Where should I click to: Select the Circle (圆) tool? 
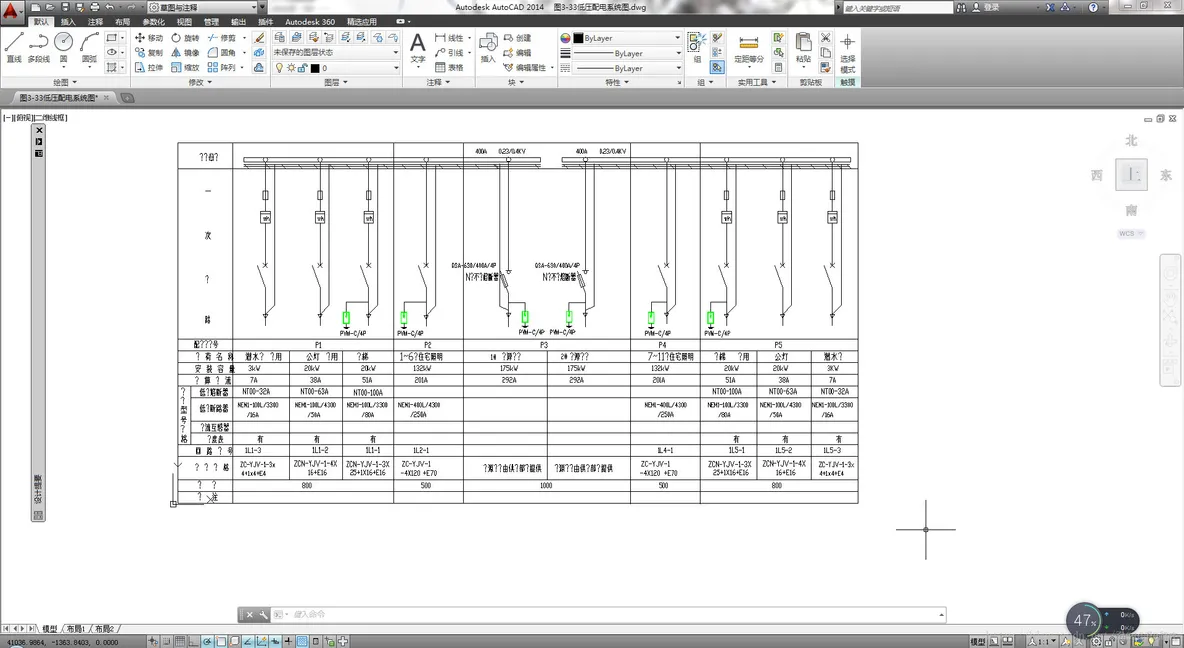(63, 47)
